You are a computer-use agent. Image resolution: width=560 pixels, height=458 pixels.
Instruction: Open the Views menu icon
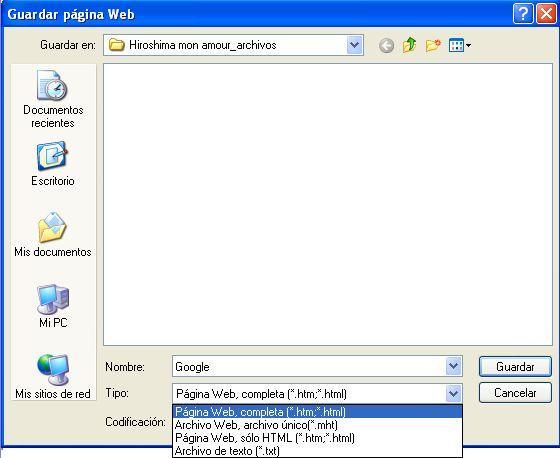click(x=460, y=45)
